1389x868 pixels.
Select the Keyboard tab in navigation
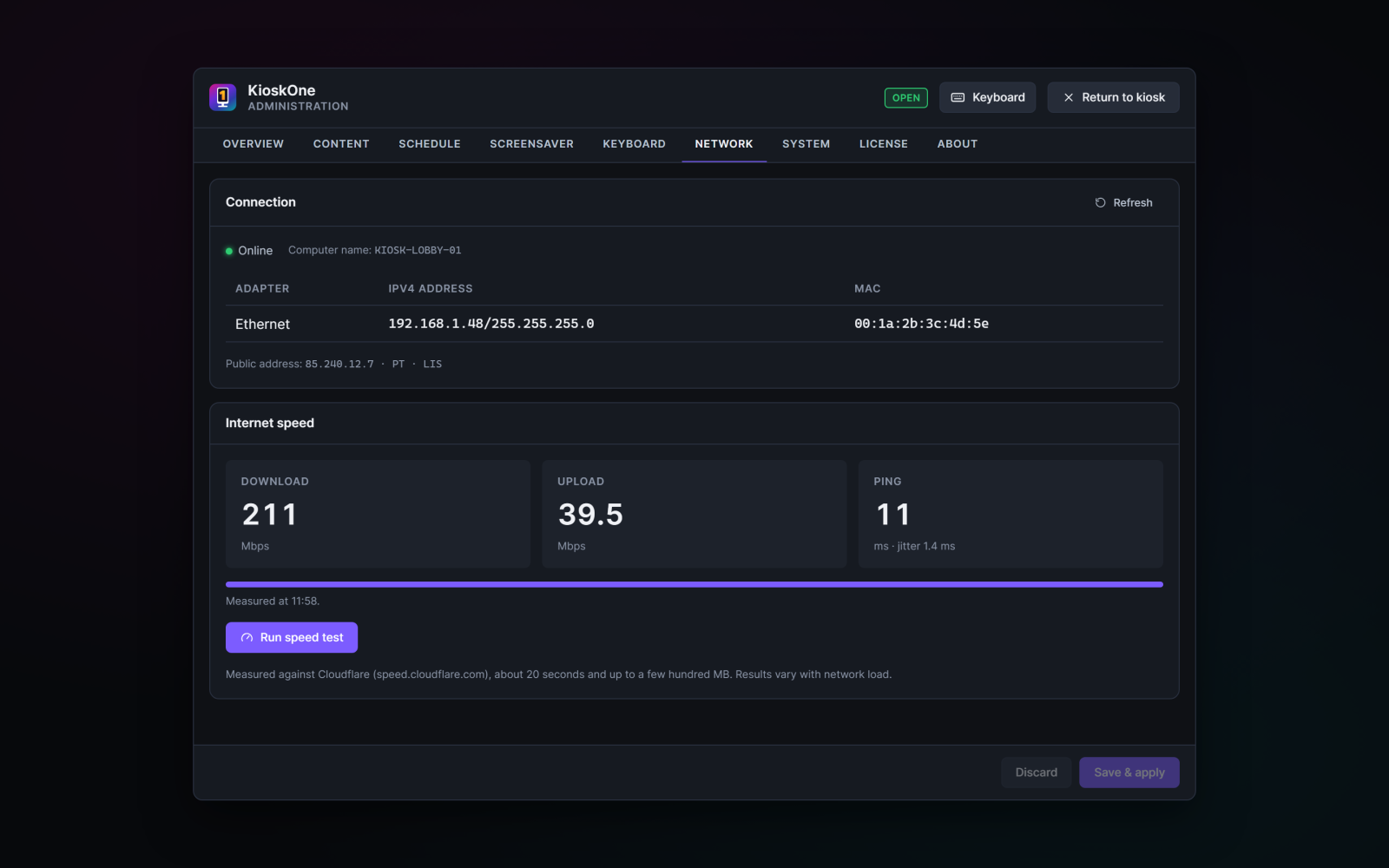coord(634,144)
